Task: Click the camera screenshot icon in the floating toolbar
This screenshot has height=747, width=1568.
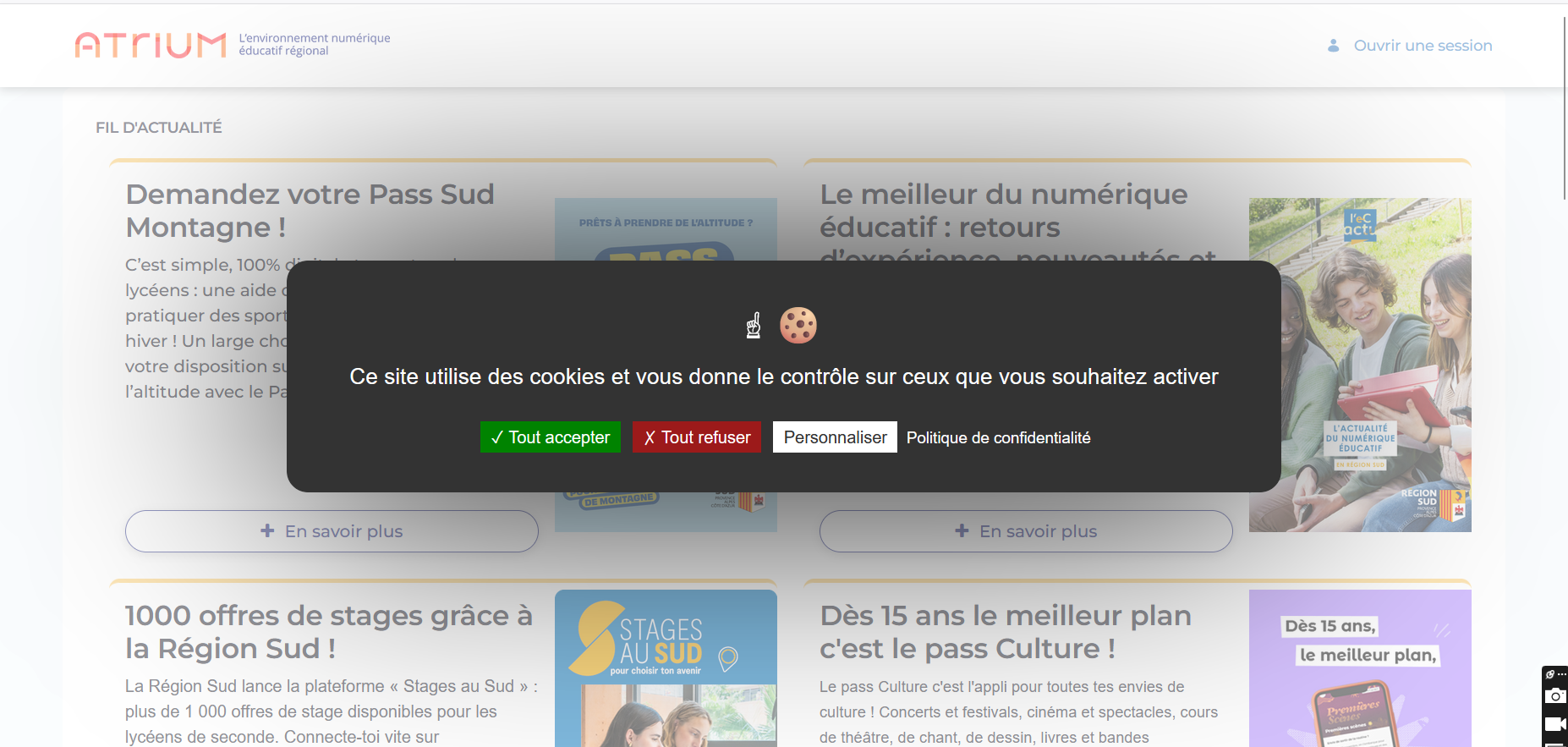Action: 1554,696
